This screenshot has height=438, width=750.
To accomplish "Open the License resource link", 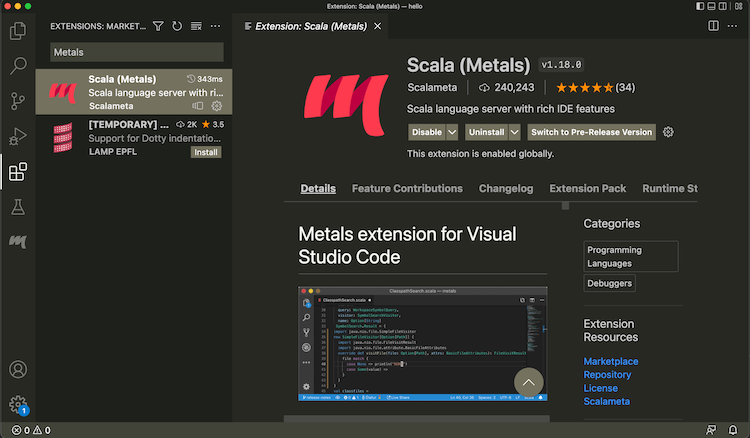I will point(600,388).
